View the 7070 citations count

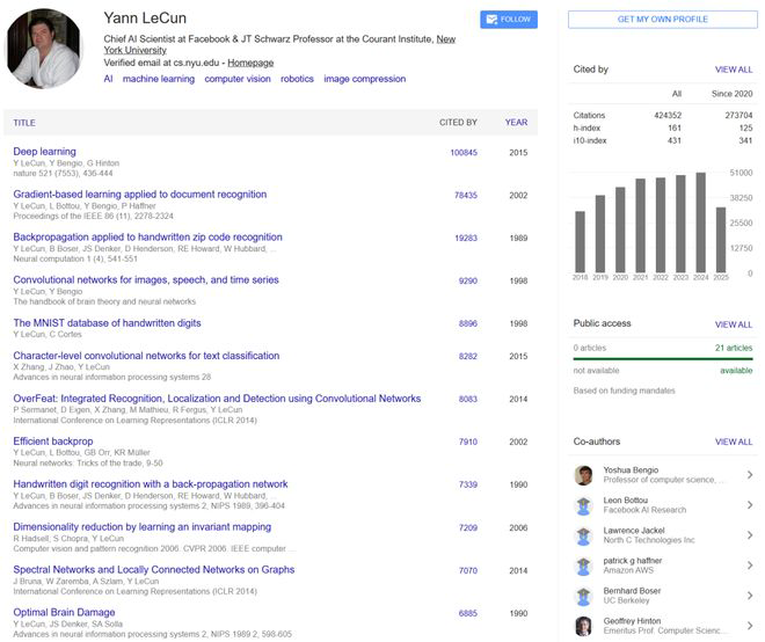point(468,571)
